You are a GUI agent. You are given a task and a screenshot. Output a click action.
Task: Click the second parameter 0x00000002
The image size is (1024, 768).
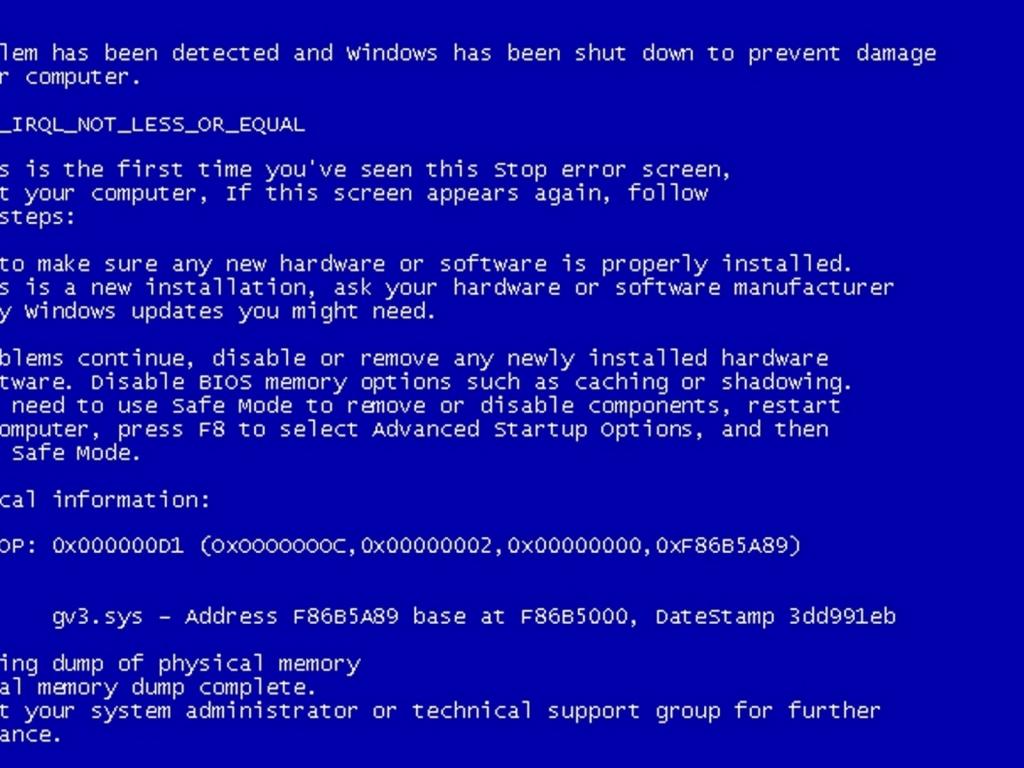pyautogui.click(x=426, y=545)
